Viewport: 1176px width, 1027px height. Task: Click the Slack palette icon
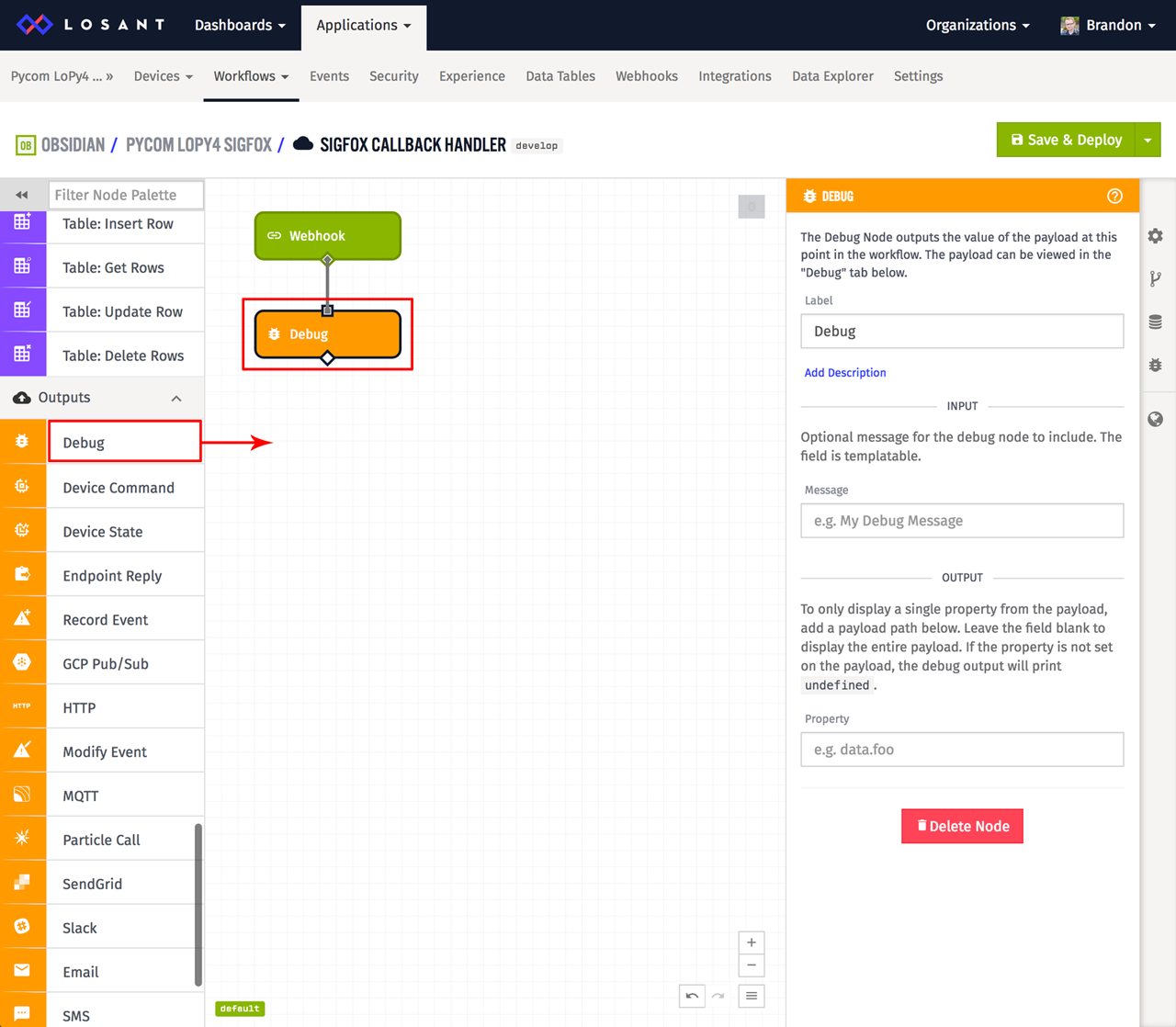tap(22, 927)
